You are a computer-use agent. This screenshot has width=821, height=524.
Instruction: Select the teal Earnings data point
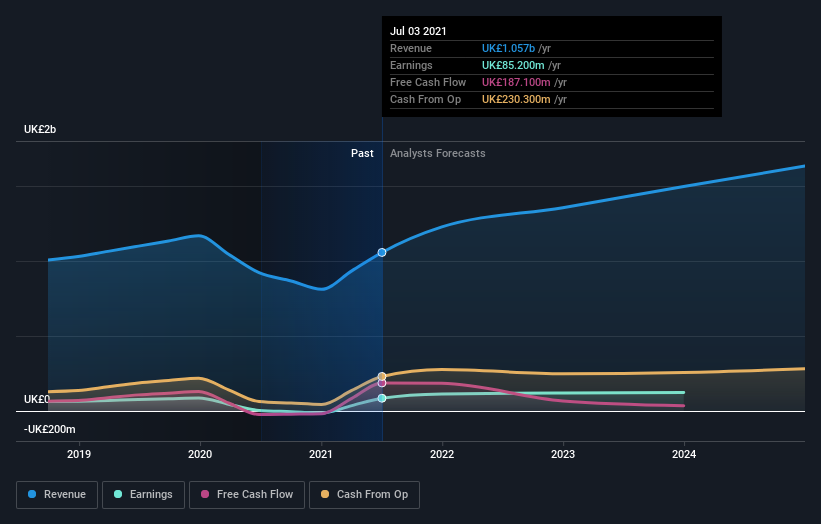click(x=382, y=398)
